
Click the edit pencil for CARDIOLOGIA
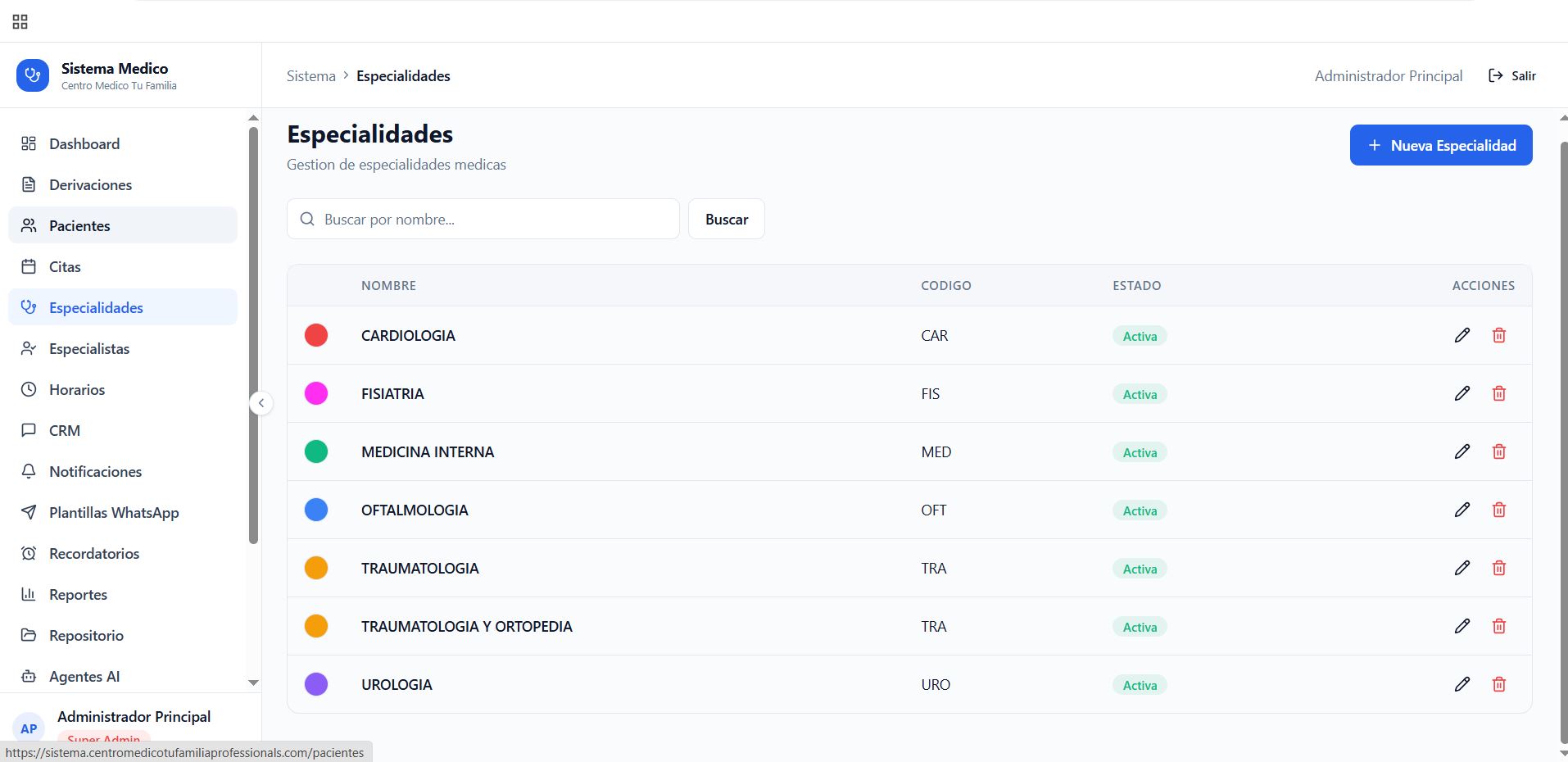[1462, 335]
